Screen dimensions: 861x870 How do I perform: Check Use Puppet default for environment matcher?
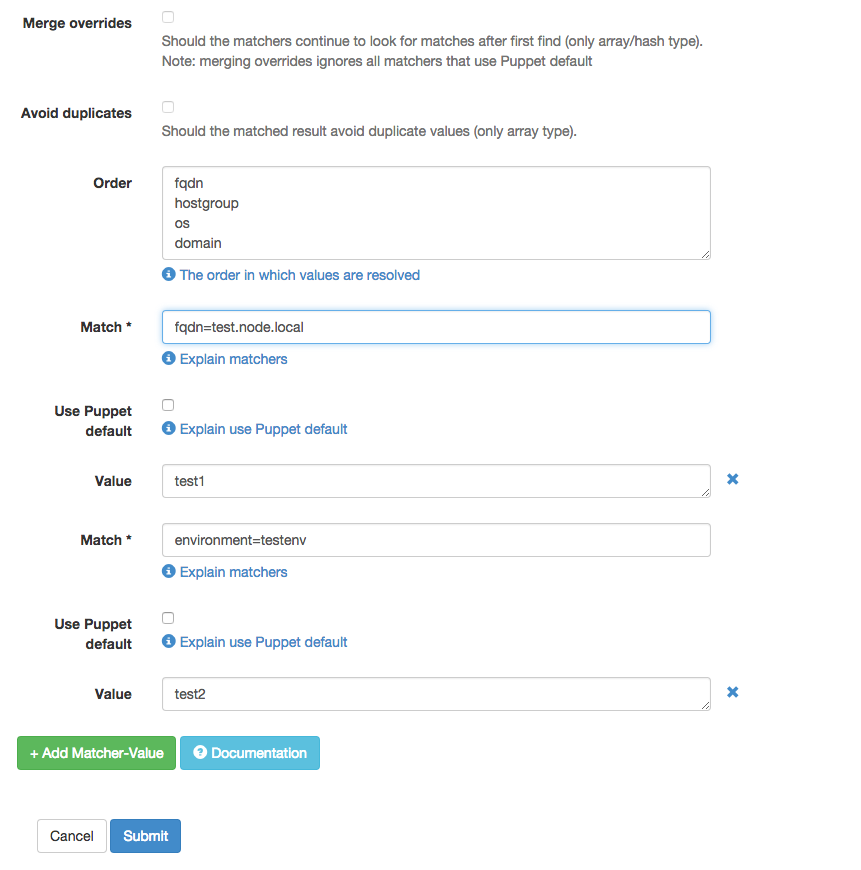[x=168, y=618]
